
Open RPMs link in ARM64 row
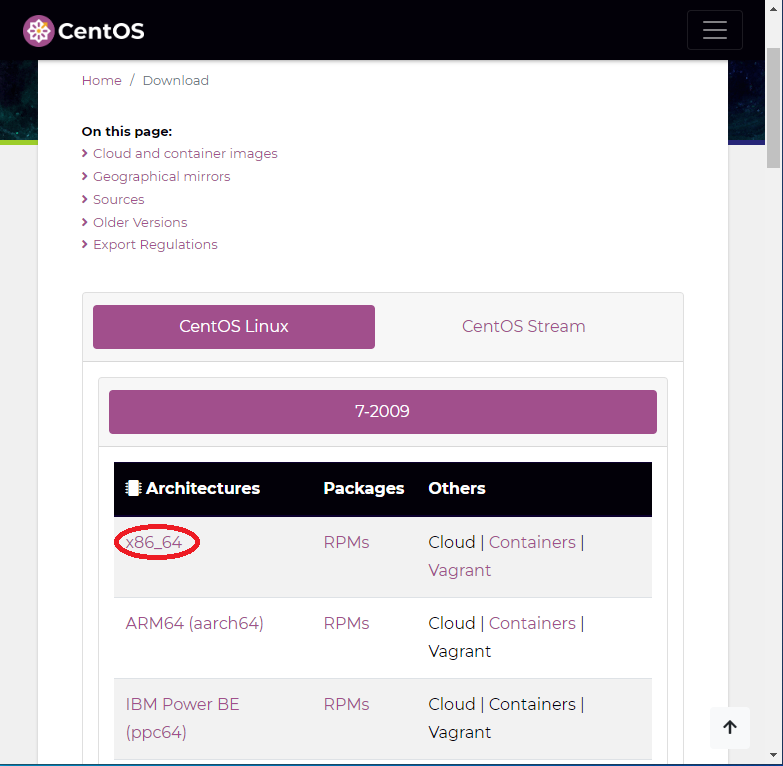tap(346, 623)
